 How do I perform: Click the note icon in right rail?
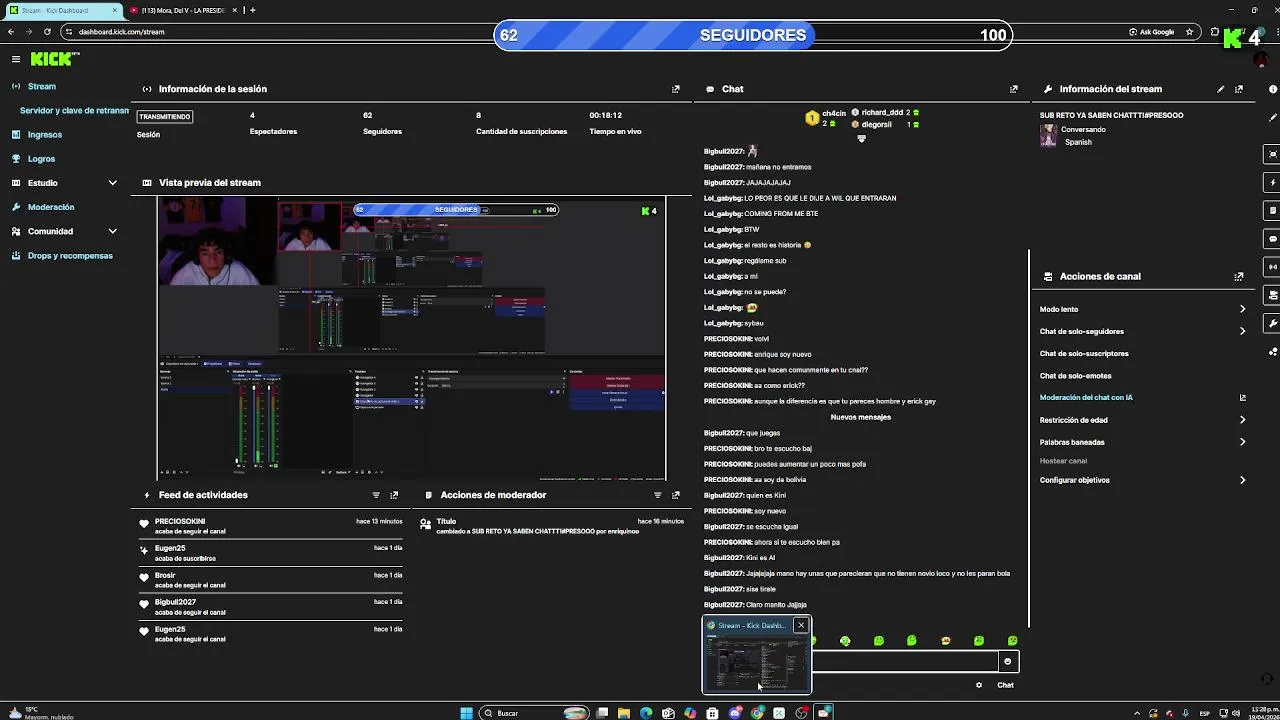1273,210
